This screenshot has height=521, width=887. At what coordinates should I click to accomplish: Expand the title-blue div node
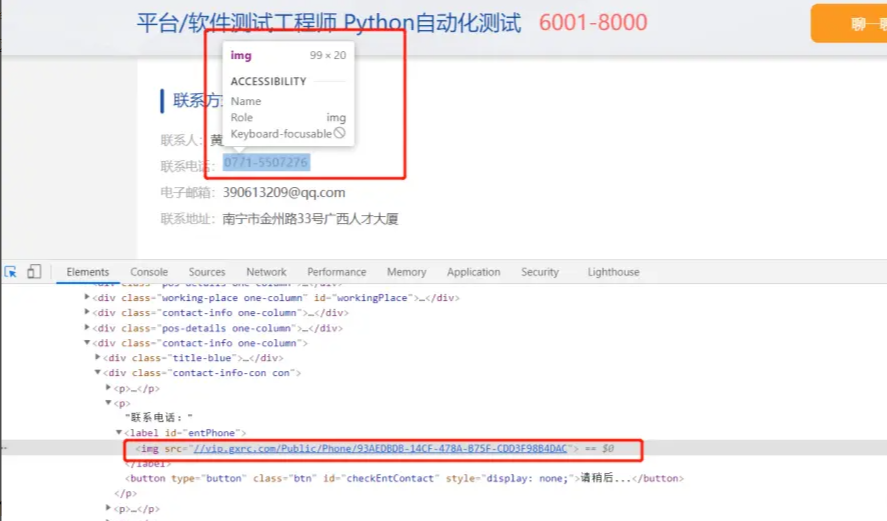click(97, 358)
